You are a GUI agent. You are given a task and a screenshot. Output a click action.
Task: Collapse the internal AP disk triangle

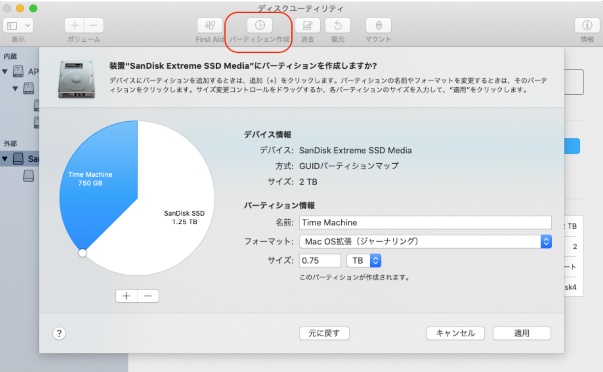(x=5, y=72)
